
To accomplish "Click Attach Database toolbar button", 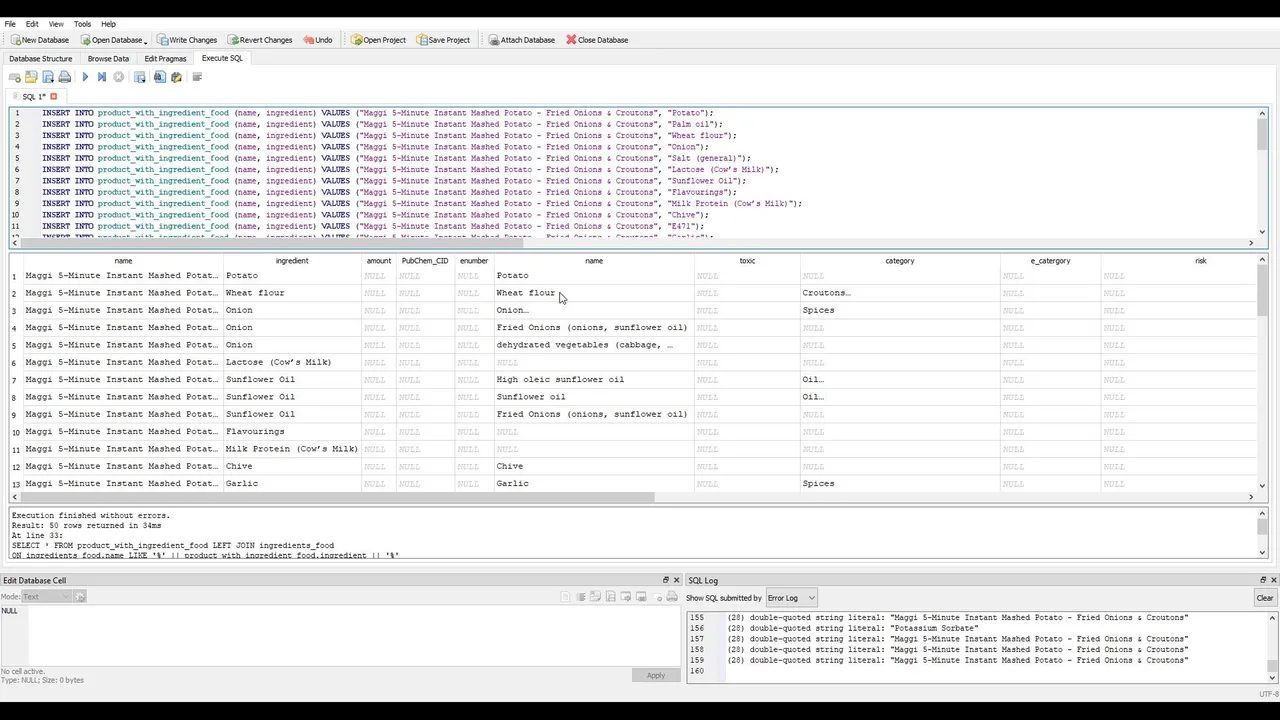I will pyautogui.click(x=522, y=40).
